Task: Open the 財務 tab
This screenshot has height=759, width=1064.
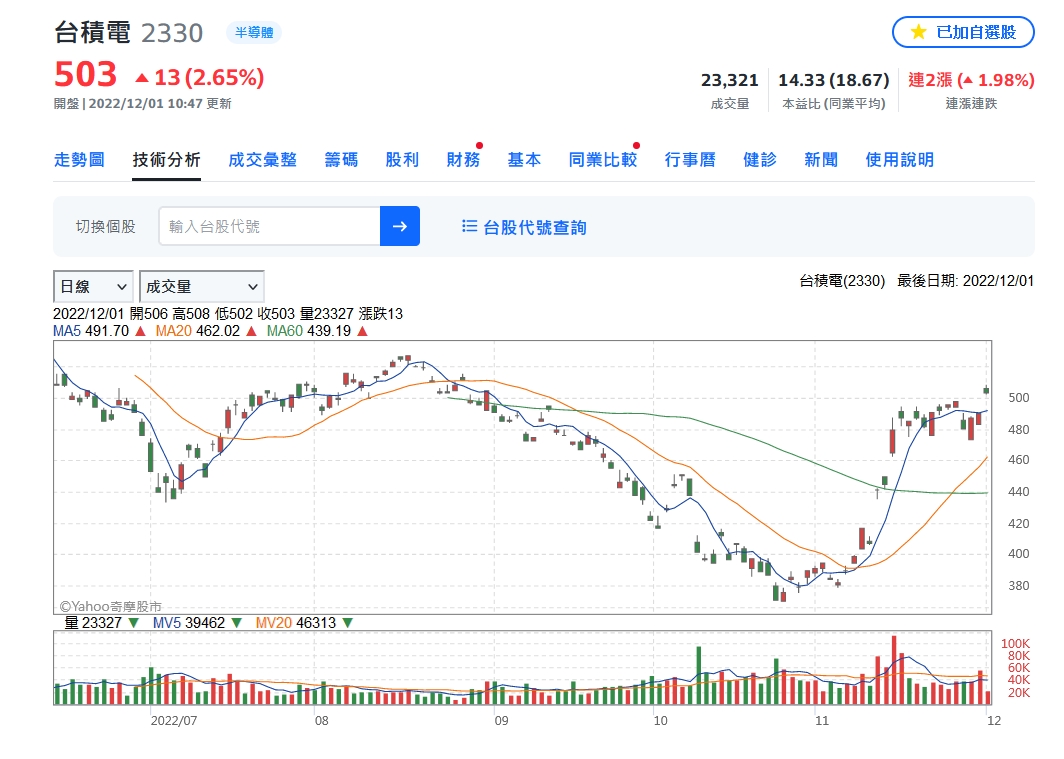Action: click(x=463, y=159)
